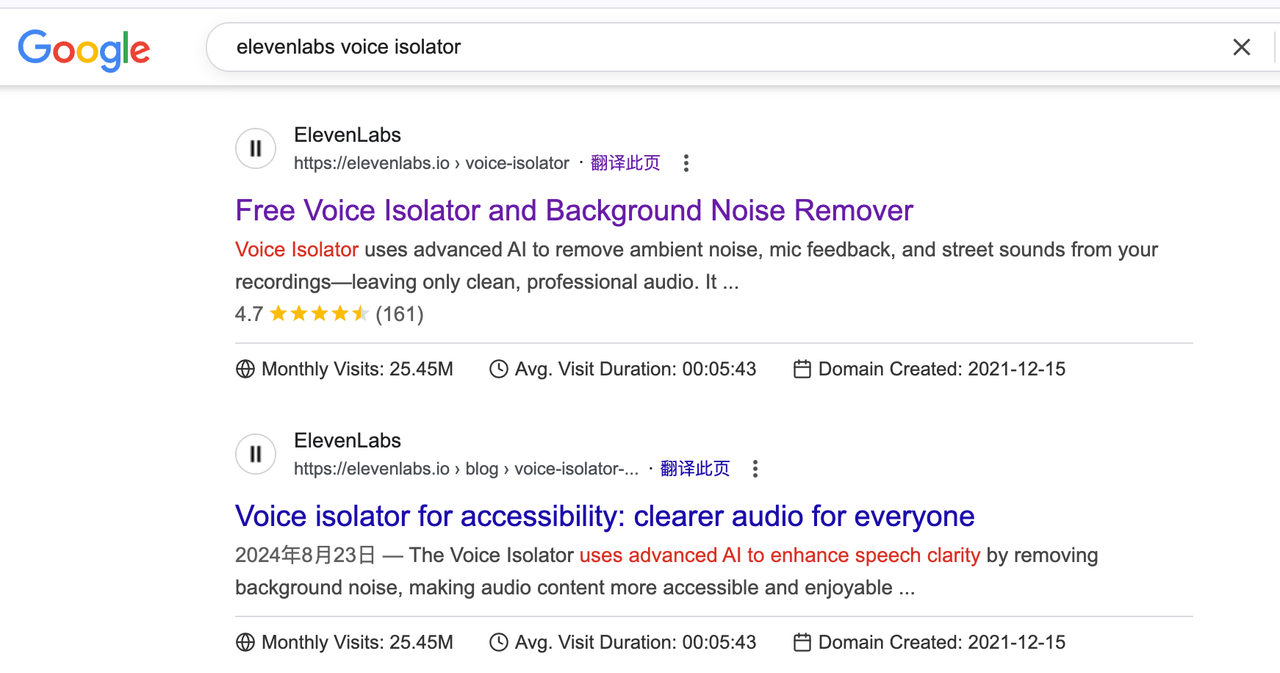This screenshot has width=1280, height=673.
Task: Open three-dot menu for voice-isolator result
Action: 686,163
